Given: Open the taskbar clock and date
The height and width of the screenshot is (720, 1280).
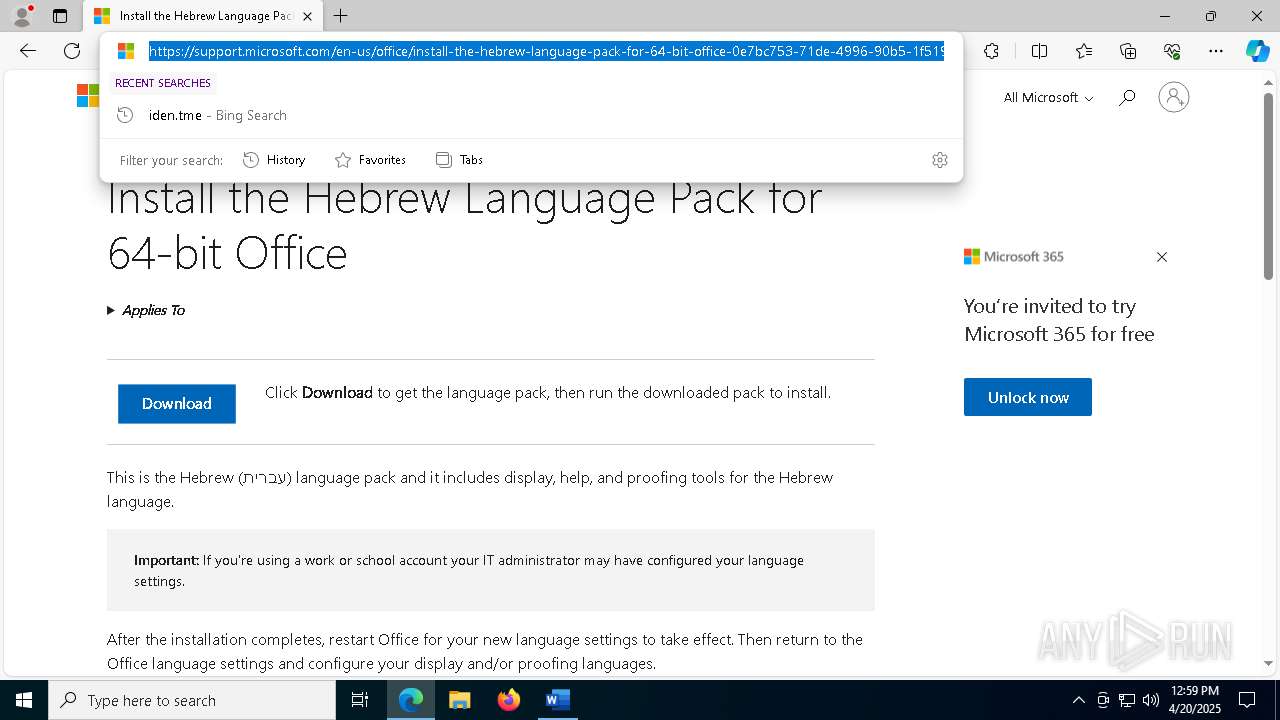Looking at the screenshot, I should (1195, 700).
